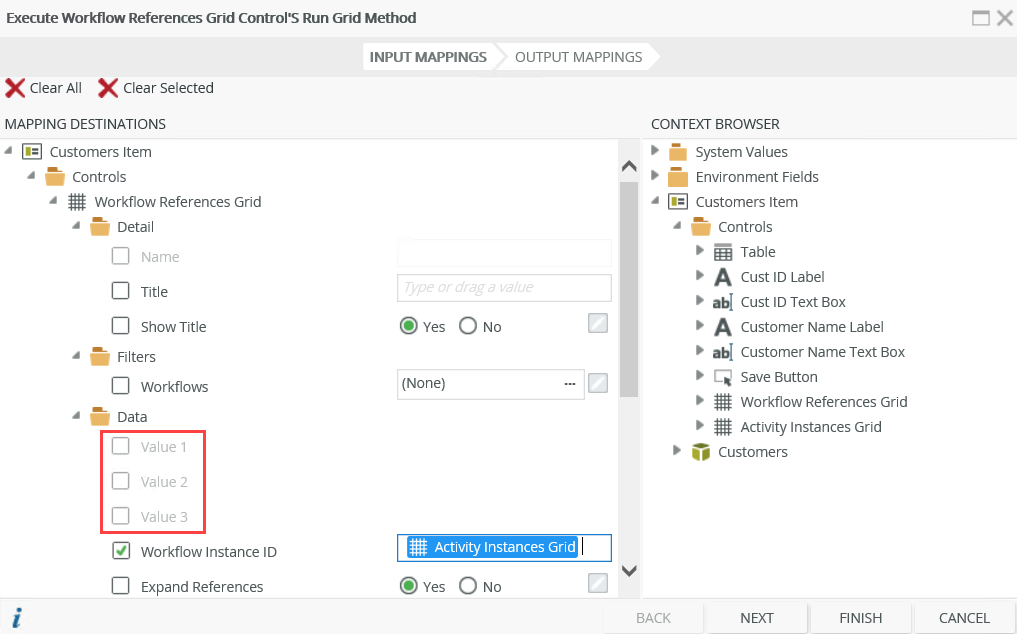Viewport: 1017px width, 634px height.
Task: Click the Environment Fields folder icon
Action: (679, 176)
